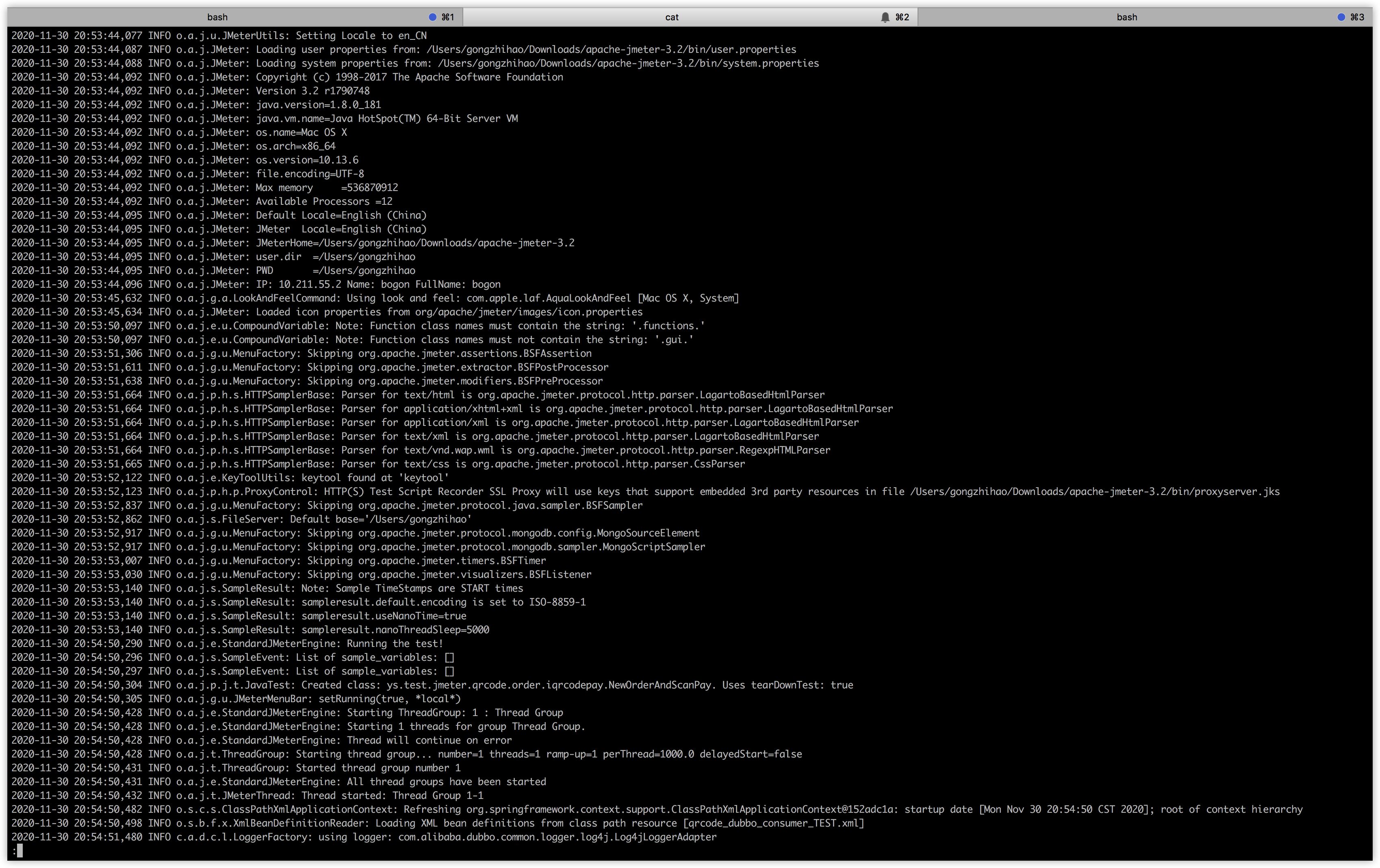Click the 'java.vm.name=Java HotSpot(TM)' line
The height and width of the screenshot is (868, 1380).
[264, 118]
